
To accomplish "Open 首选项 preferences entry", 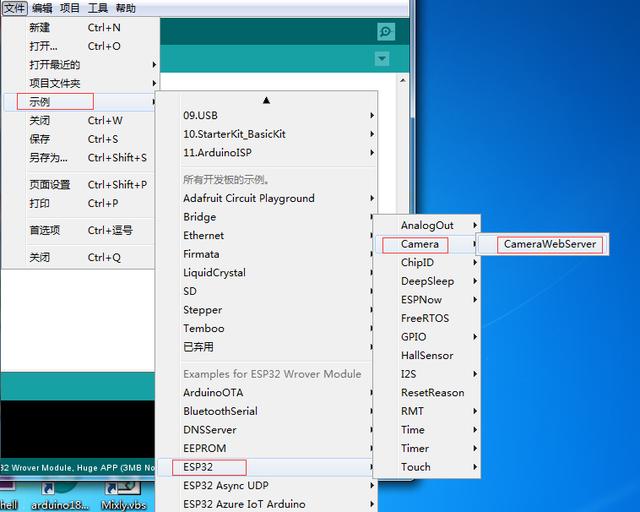I will [x=80, y=230].
